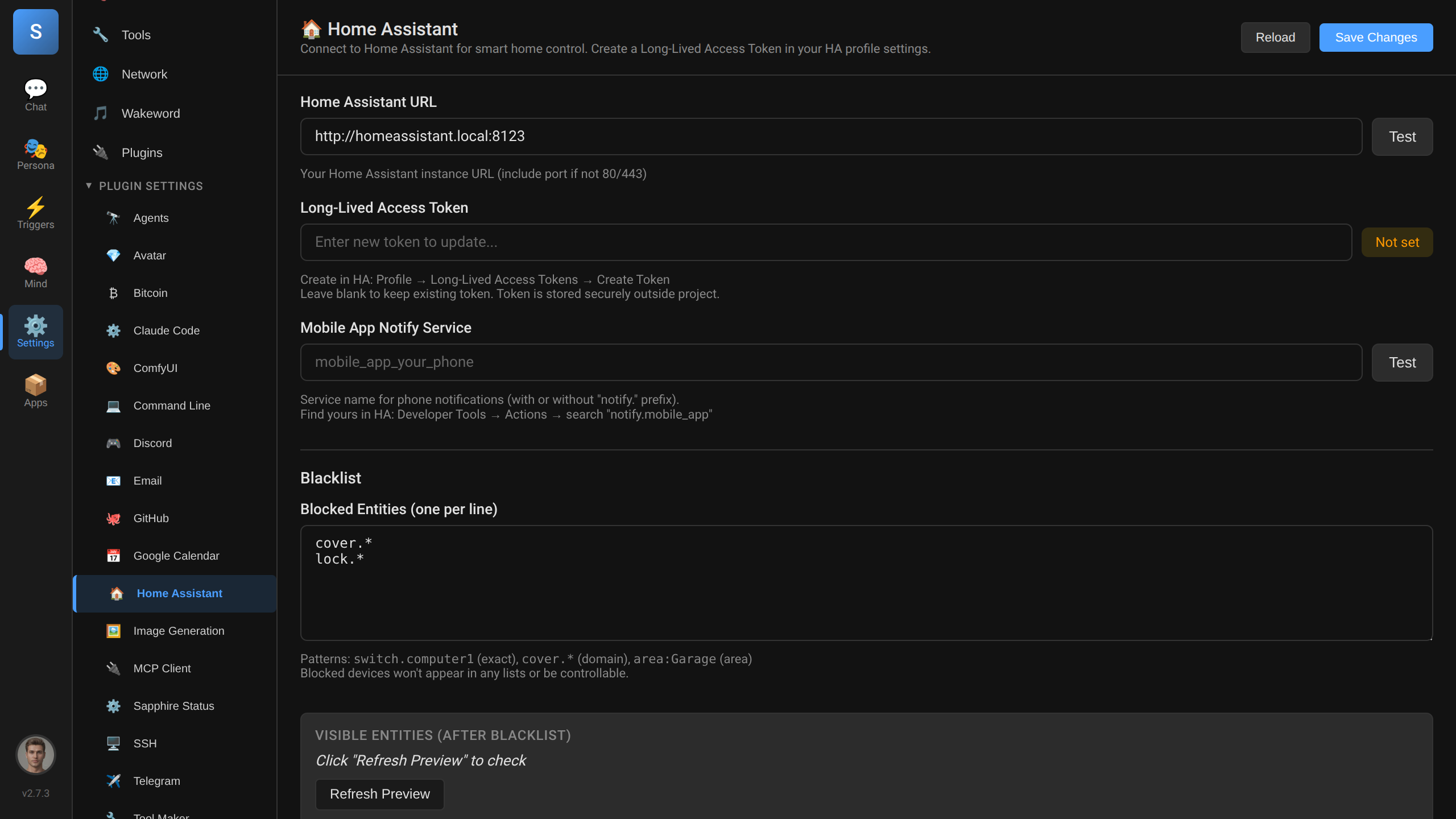
Task: Click the SSH monitor icon
Action: pyautogui.click(x=113, y=743)
